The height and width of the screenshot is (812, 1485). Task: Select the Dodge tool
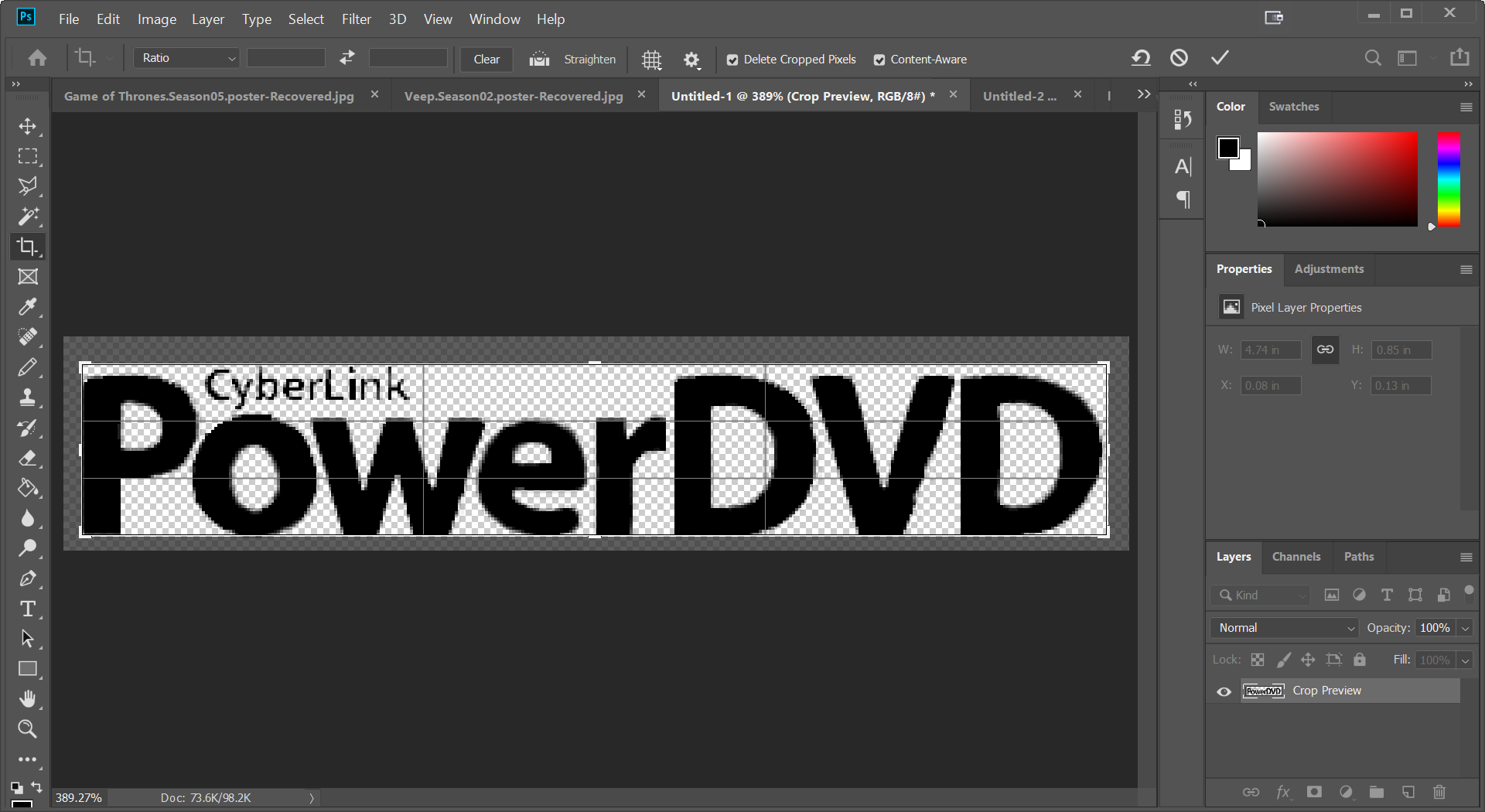click(x=28, y=548)
